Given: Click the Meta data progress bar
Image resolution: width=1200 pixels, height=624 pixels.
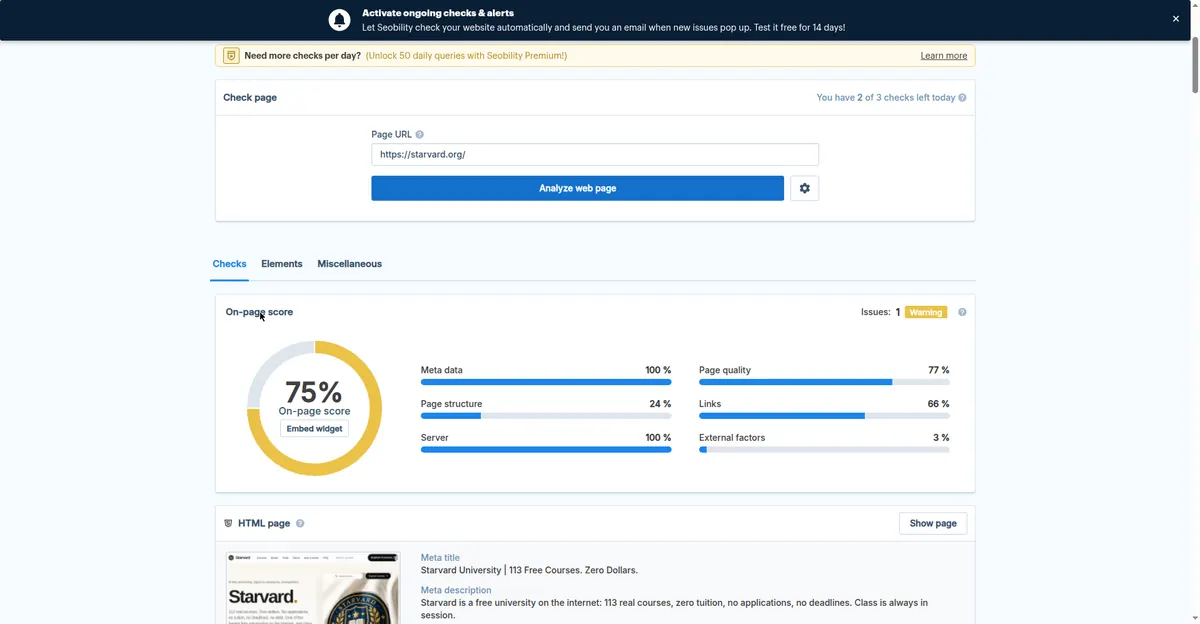Looking at the screenshot, I should [546, 382].
